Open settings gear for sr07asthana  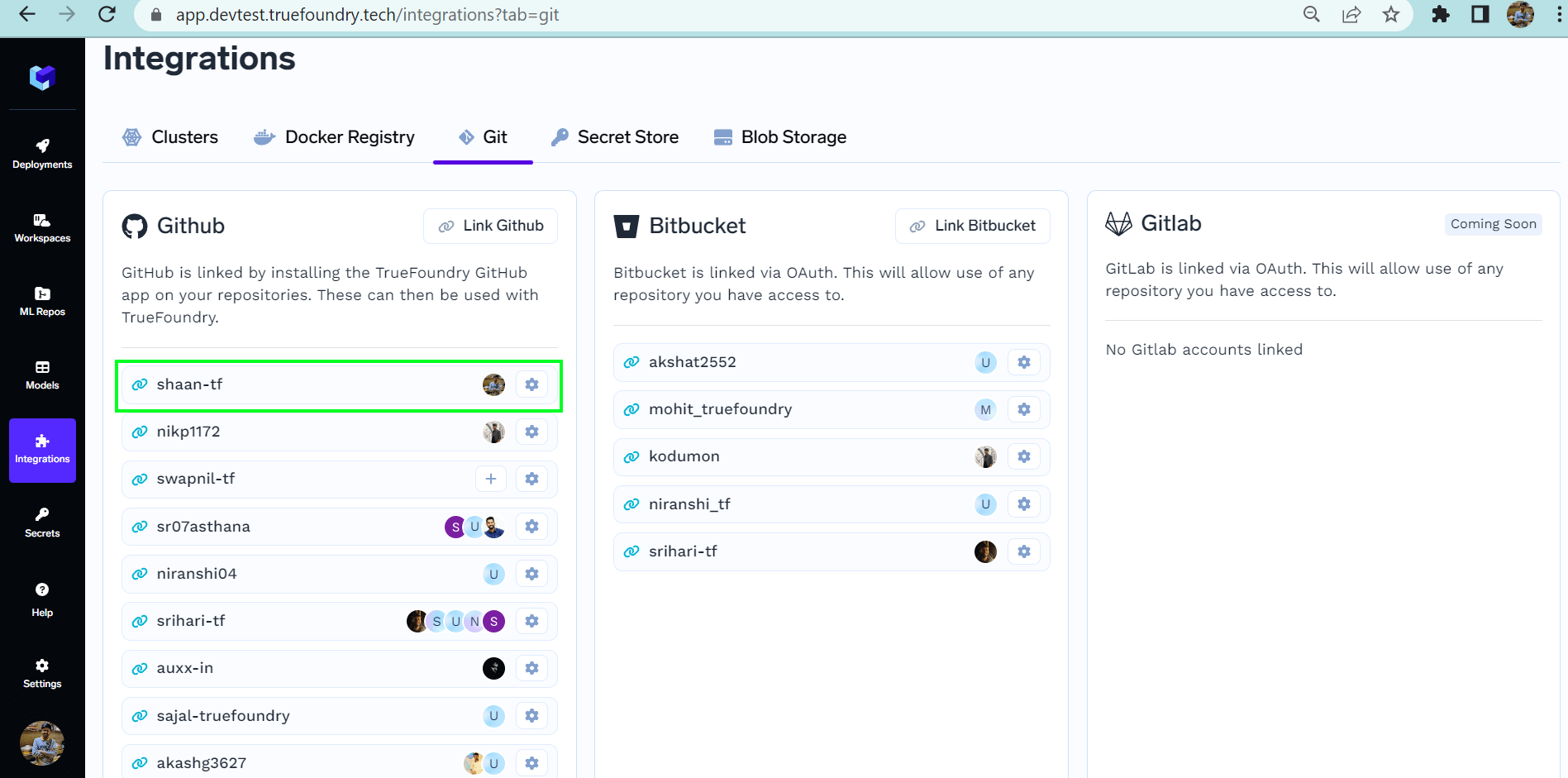531,527
